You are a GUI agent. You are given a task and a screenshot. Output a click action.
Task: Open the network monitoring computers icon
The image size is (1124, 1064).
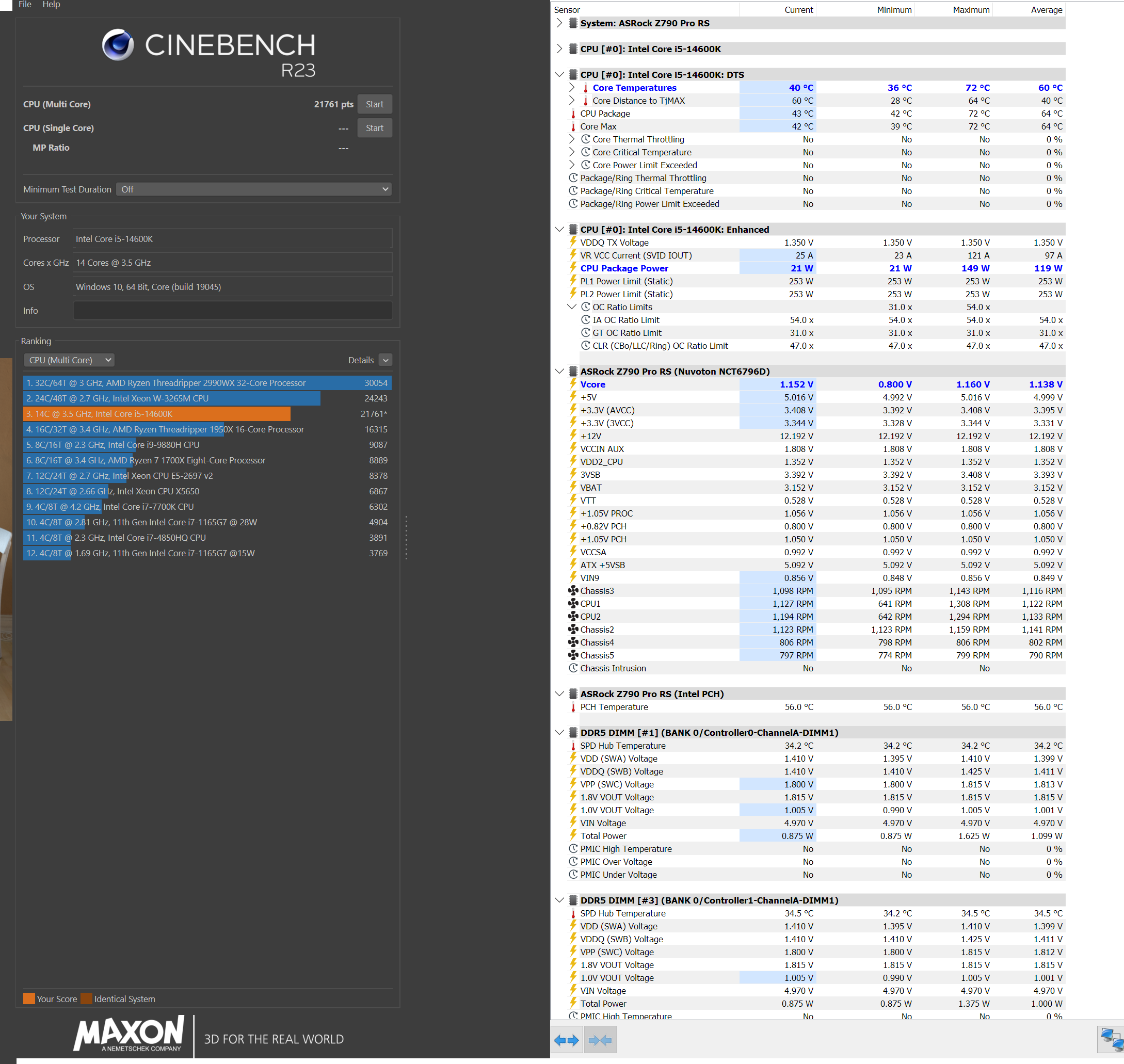1111,1040
